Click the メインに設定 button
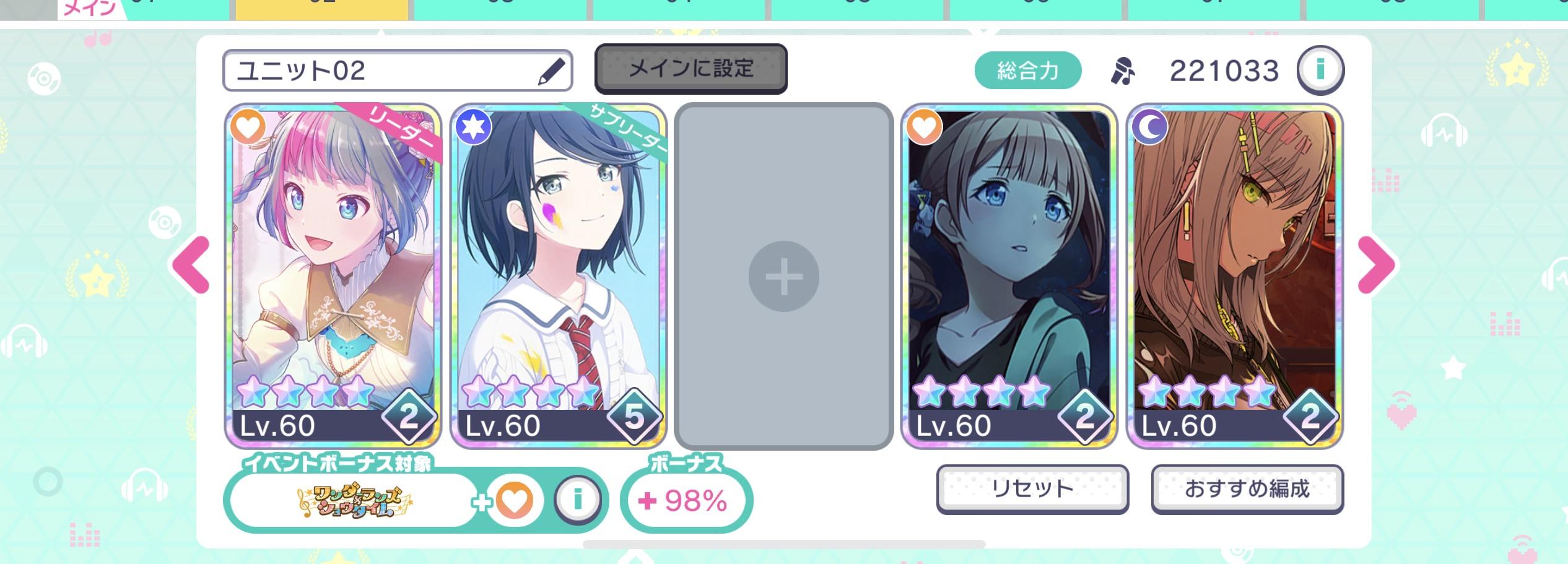 (691, 68)
